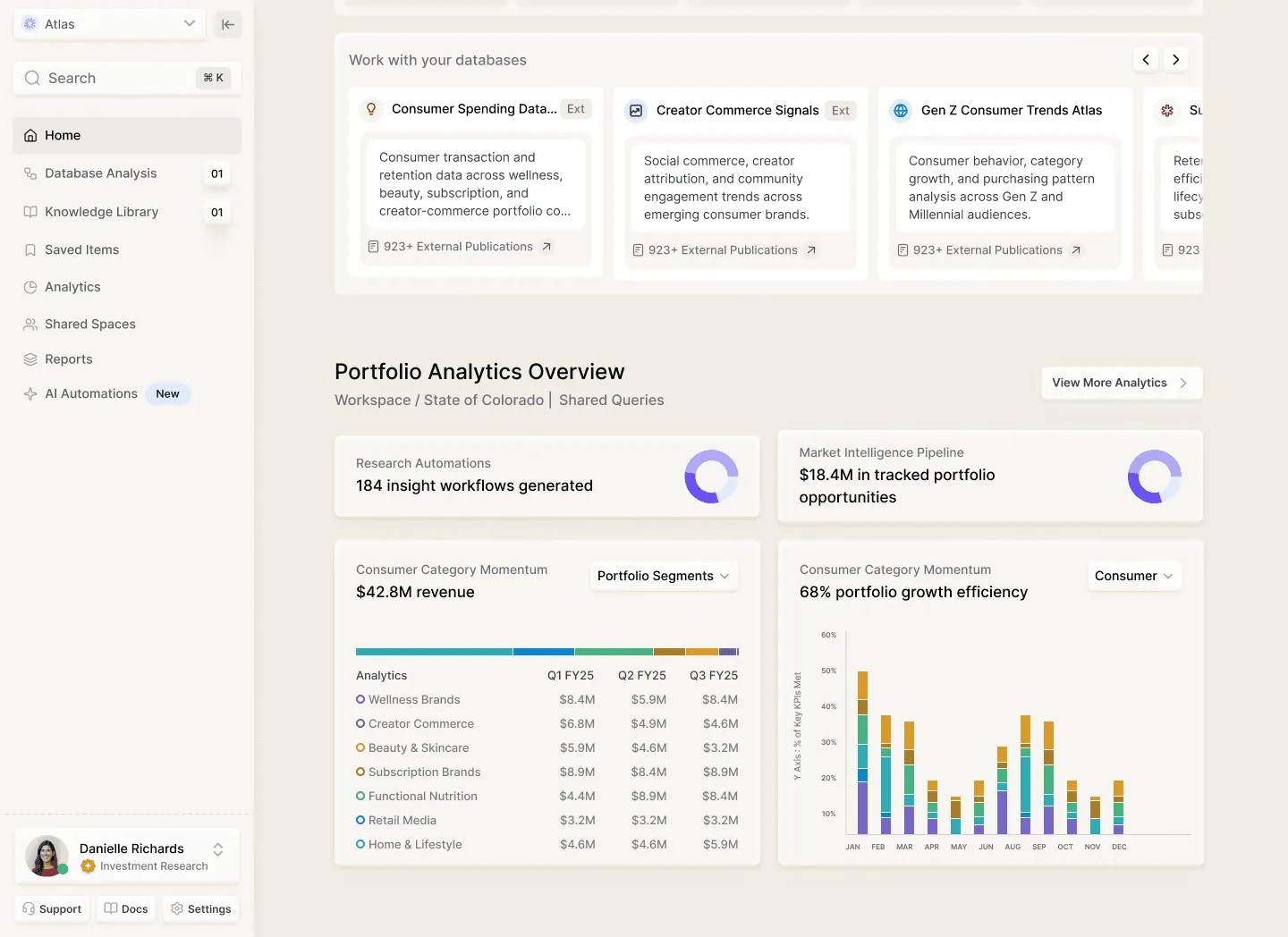The width and height of the screenshot is (1288, 937).
Task: Click the Analytics pie chart icon
Action: [30, 287]
